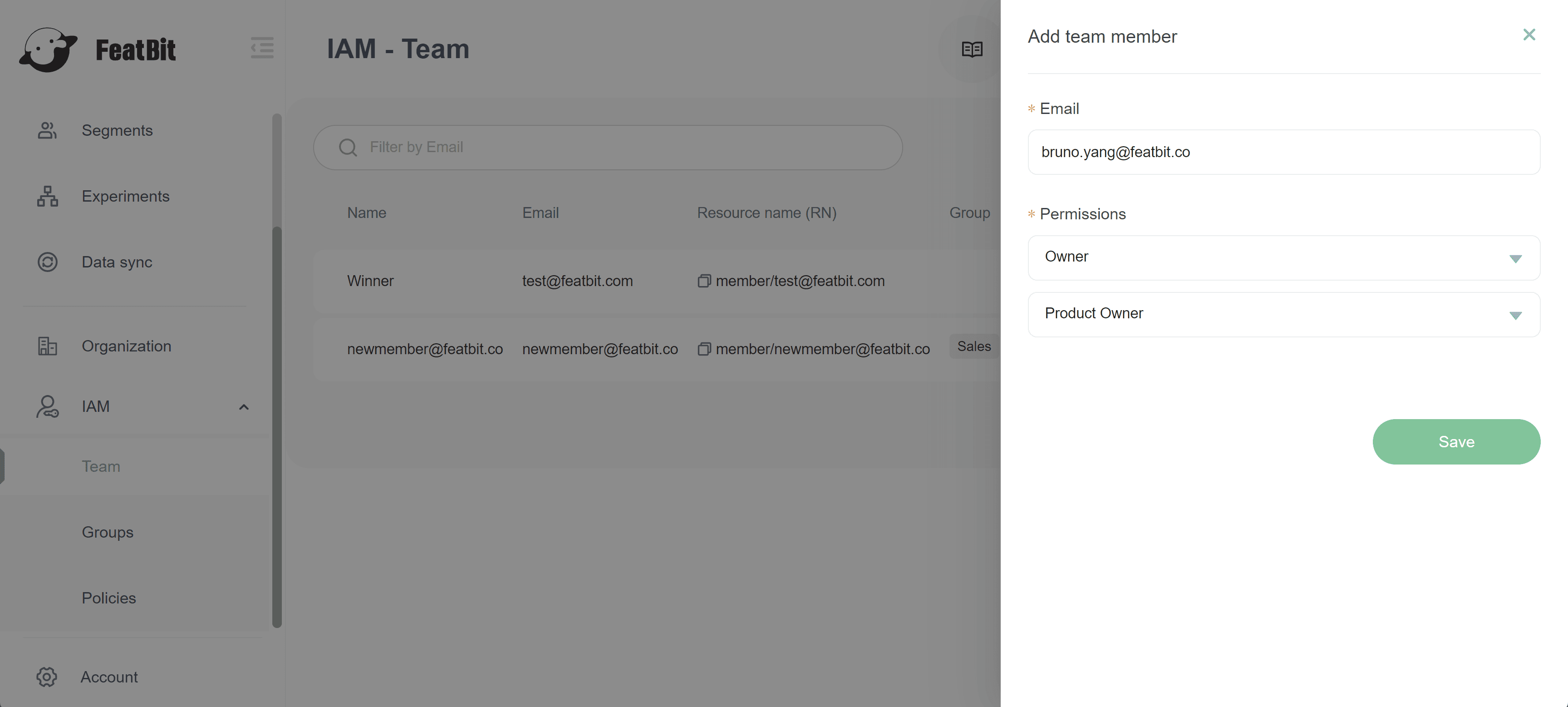
Task: Click the Experiments hierarchy icon
Action: pos(48,196)
